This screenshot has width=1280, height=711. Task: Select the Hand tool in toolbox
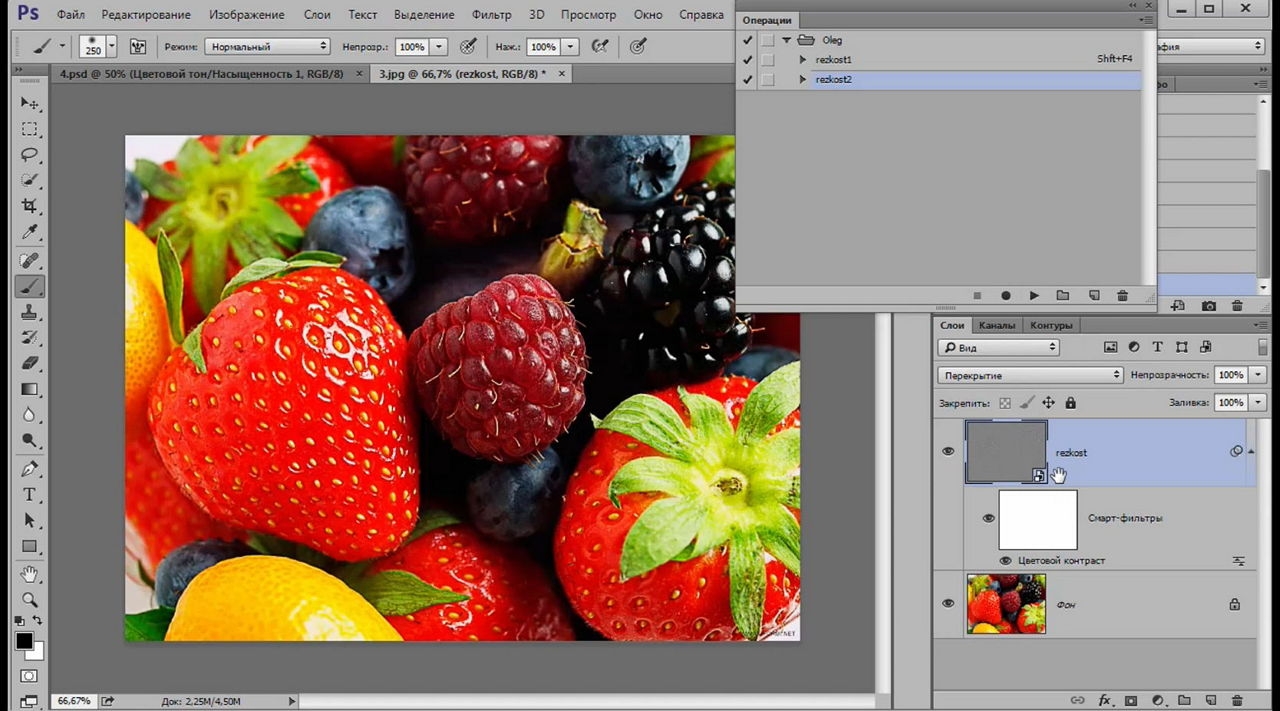tap(30, 574)
